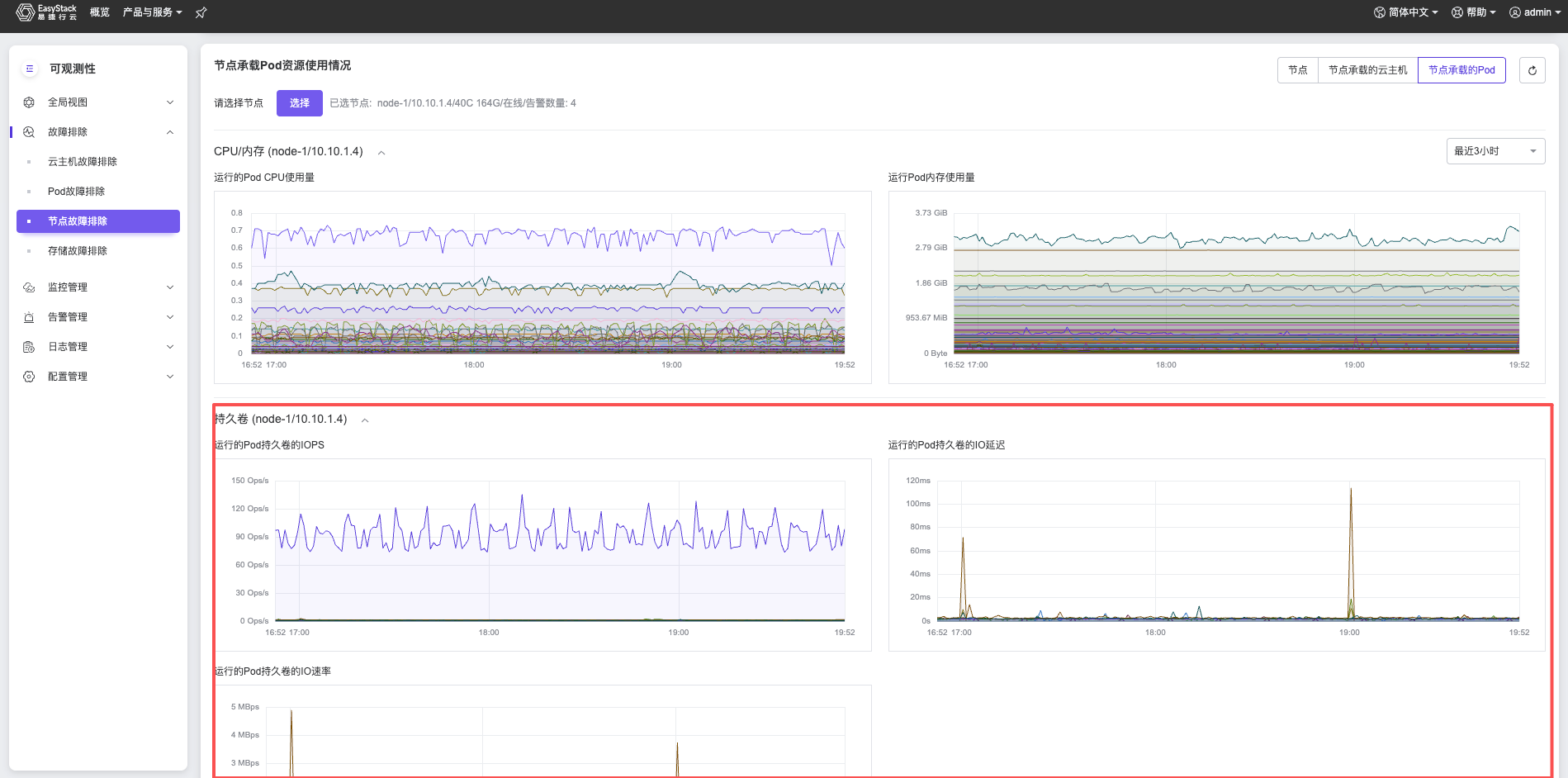Screen dimensions: 1568x778
Task: Click the admin user avatar icon
Action: [1515, 12]
